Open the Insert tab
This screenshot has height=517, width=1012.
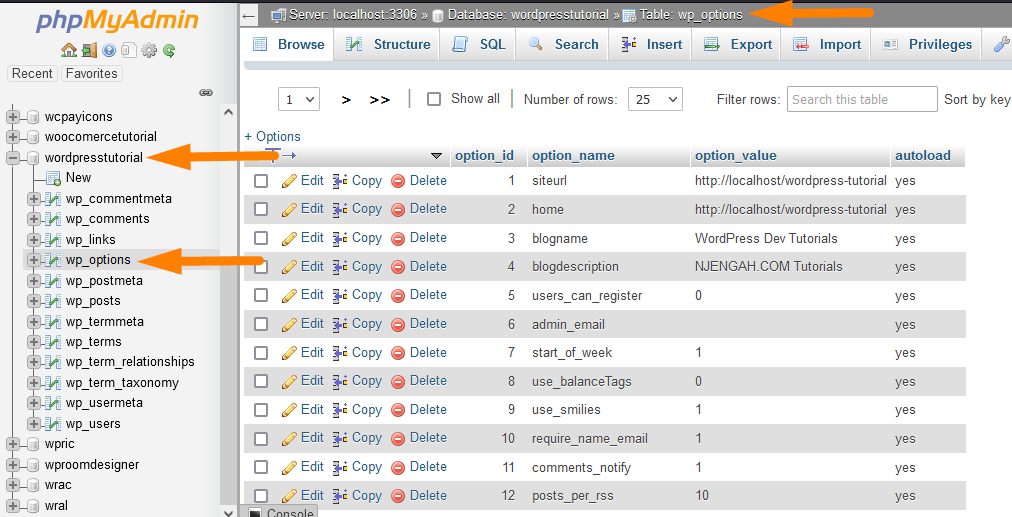coord(651,45)
